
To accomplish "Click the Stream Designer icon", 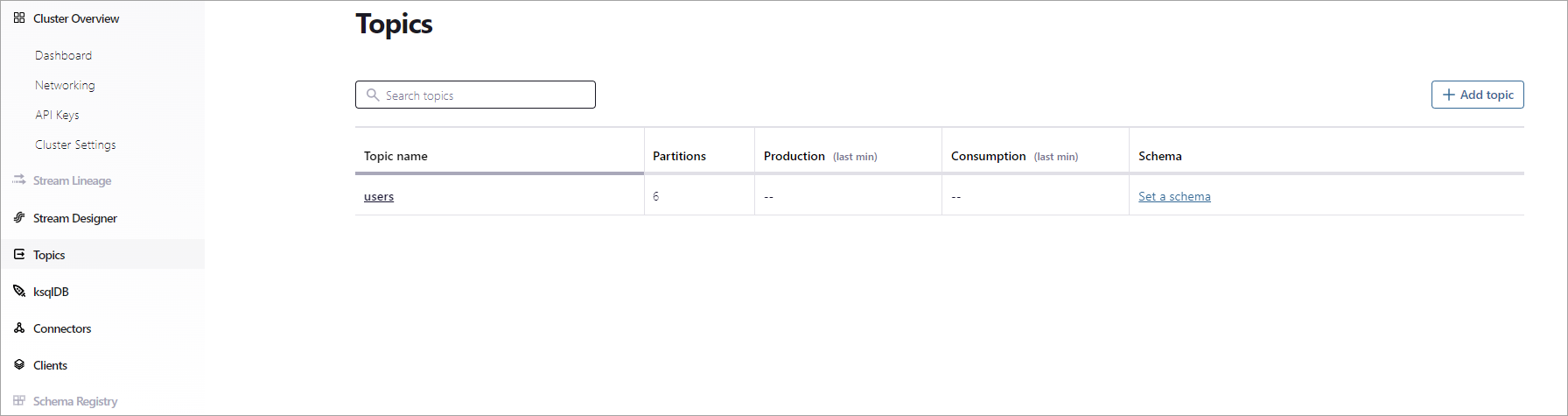I will pyautogui.click(x=19, y=217).
